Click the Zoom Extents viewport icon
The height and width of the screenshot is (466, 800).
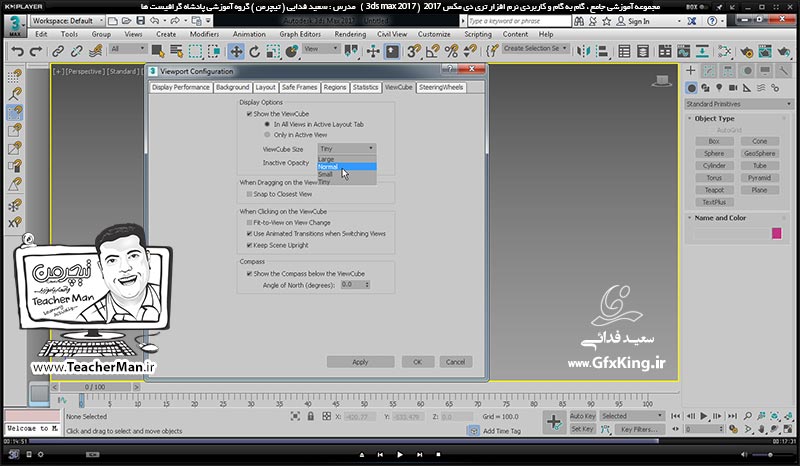pos(774,416)
